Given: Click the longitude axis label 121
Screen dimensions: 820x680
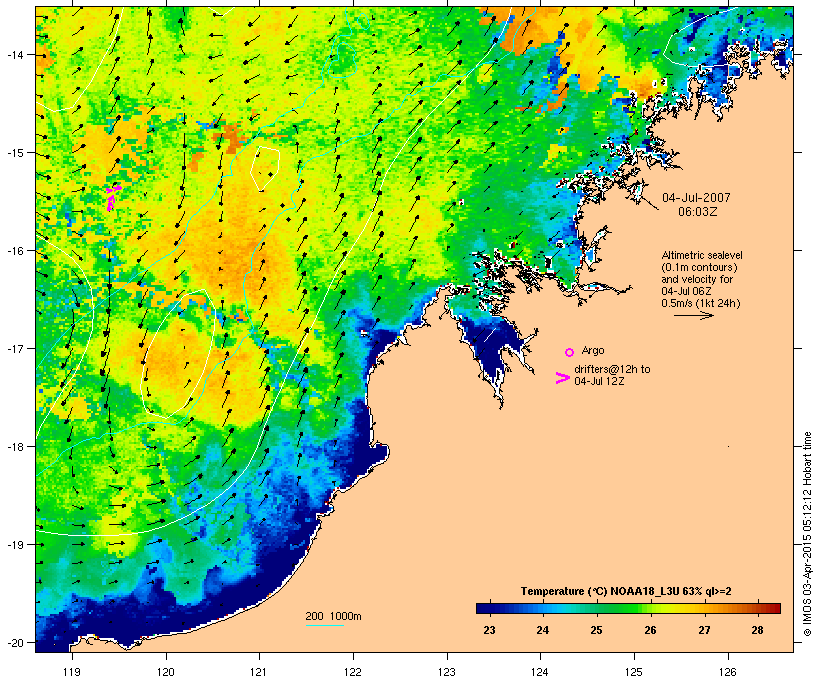Looking at the screenshot, I should click(259, 672).
